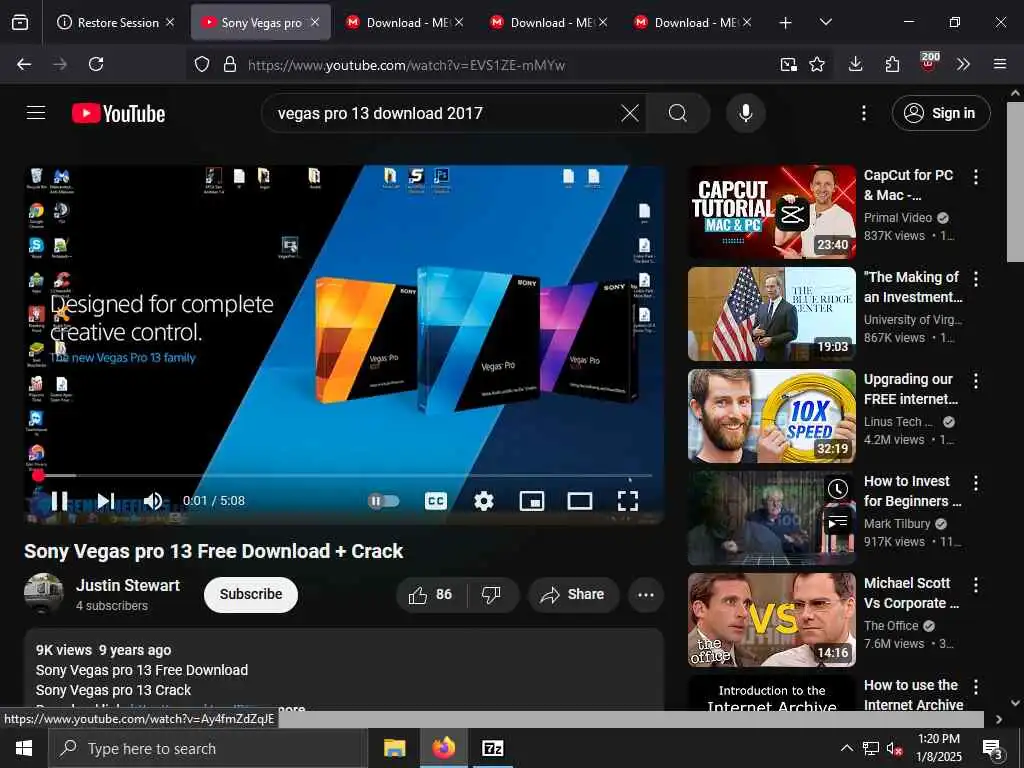Clear the search box with X icon
The image size is (1024, 768).
[x=630, y=113]
